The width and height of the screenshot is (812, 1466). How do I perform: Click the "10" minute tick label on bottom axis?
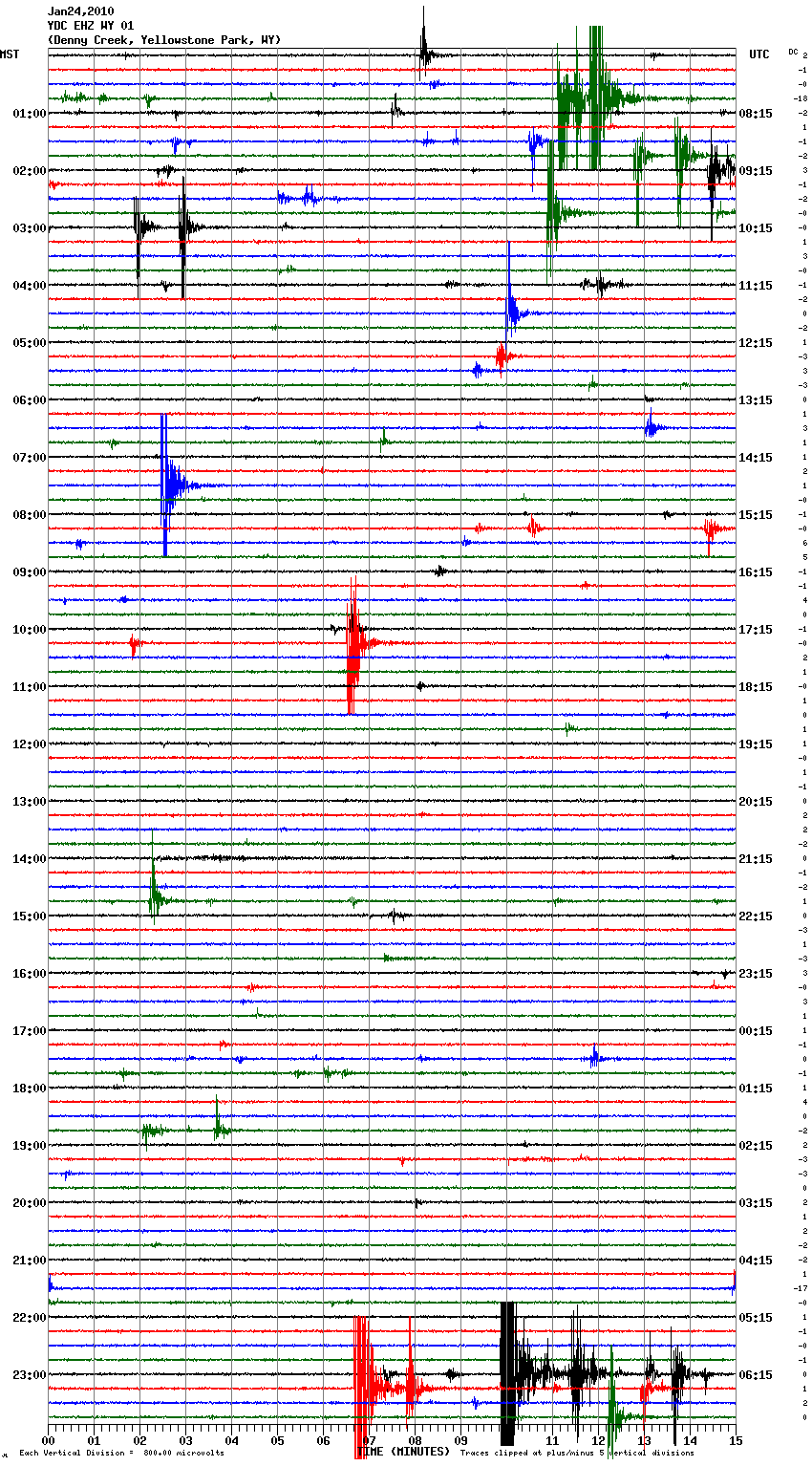click(x=506, y=1440)
